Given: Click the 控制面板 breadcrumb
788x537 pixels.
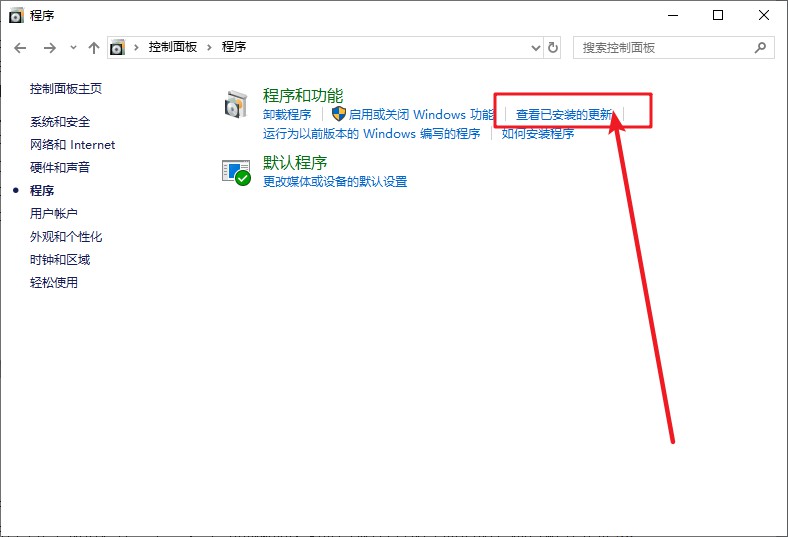Looking at the screenshot, I should 172,47.
